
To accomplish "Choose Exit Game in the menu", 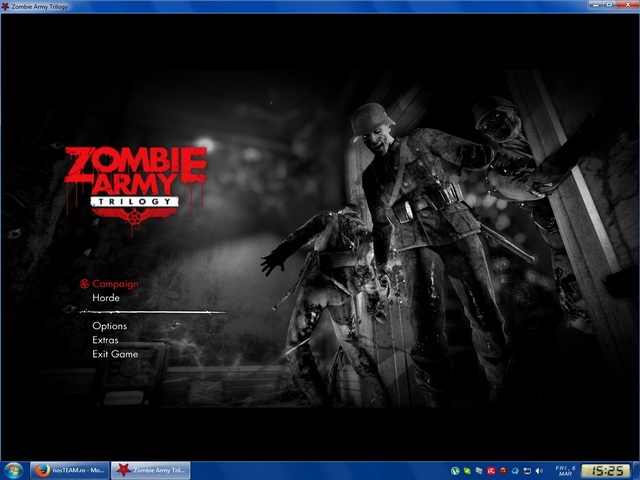I will pyautogui.click(x=115, y=354).
